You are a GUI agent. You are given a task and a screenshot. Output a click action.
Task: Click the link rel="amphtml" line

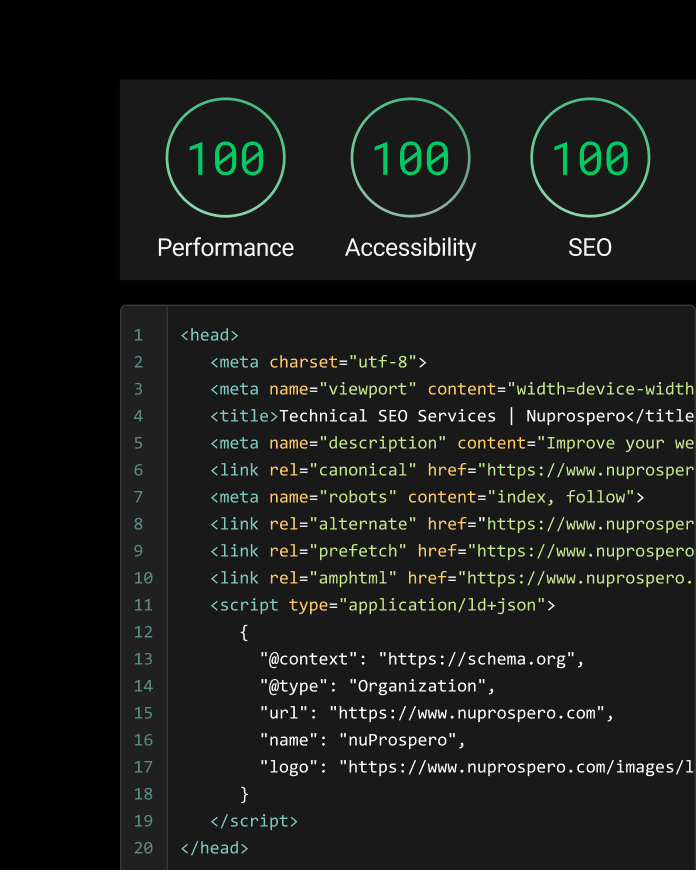pos(452,578)
